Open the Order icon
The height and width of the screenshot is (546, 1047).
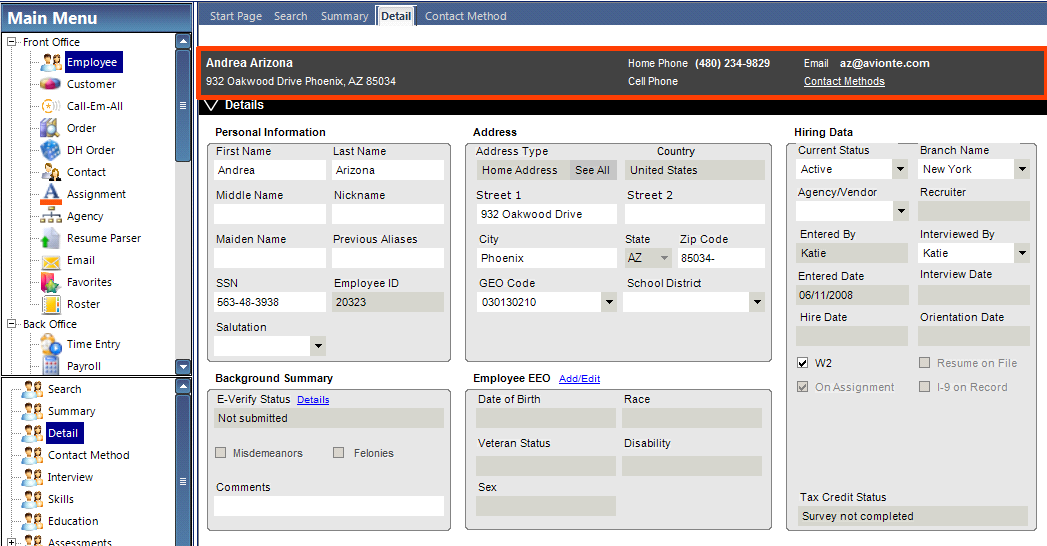coord(50,127)
